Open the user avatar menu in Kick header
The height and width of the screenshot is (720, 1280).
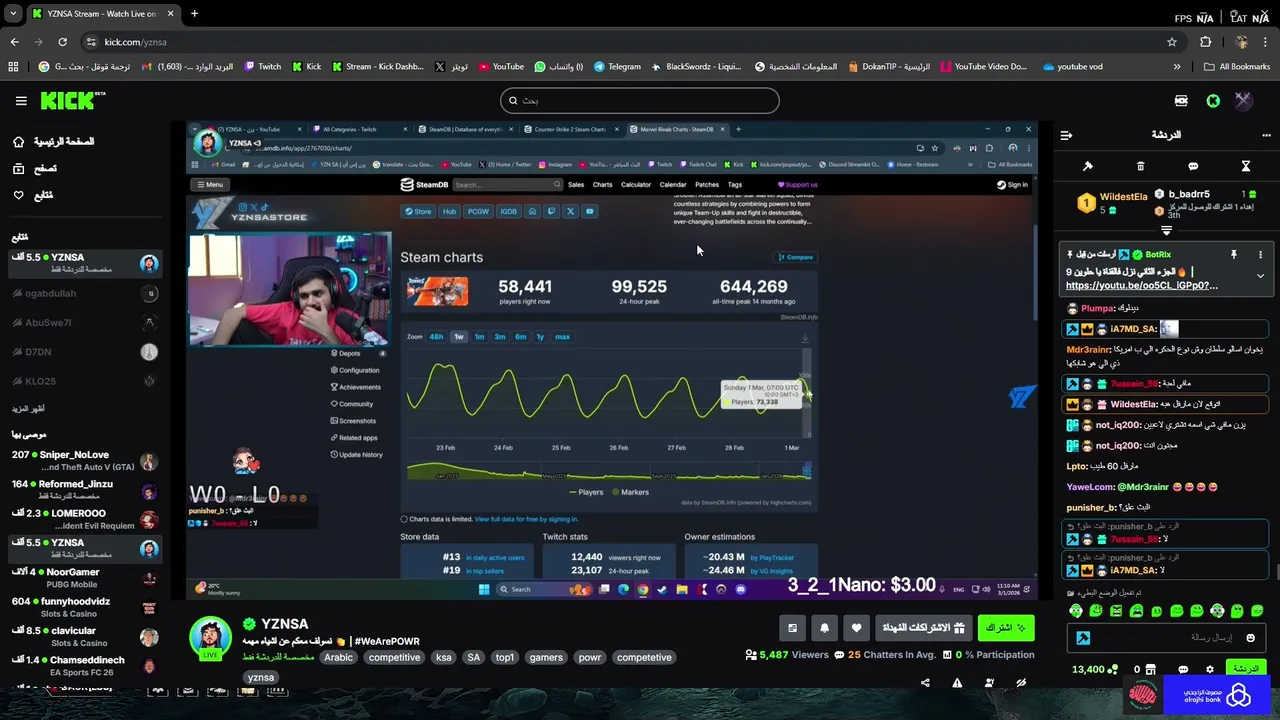coord(1243,100)
